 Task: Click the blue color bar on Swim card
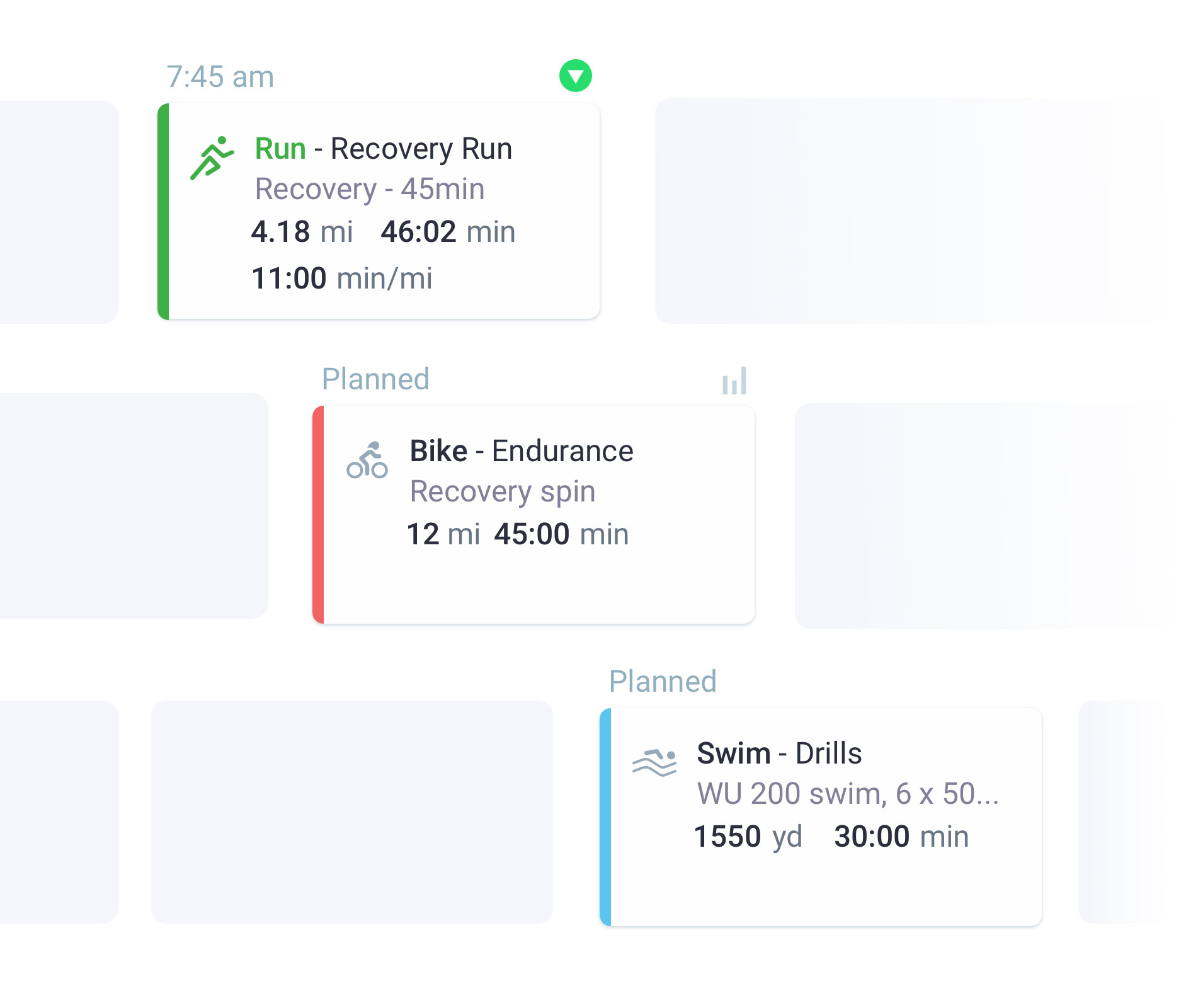pyautogui.click(x=605, y=817)
